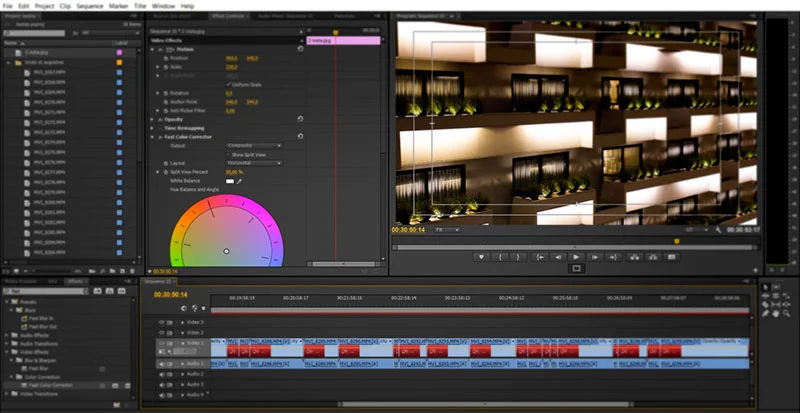Viewport: 800px width, 413px height.
Task: Pick white balance with the eyedropper
Action: click(238, 181)
